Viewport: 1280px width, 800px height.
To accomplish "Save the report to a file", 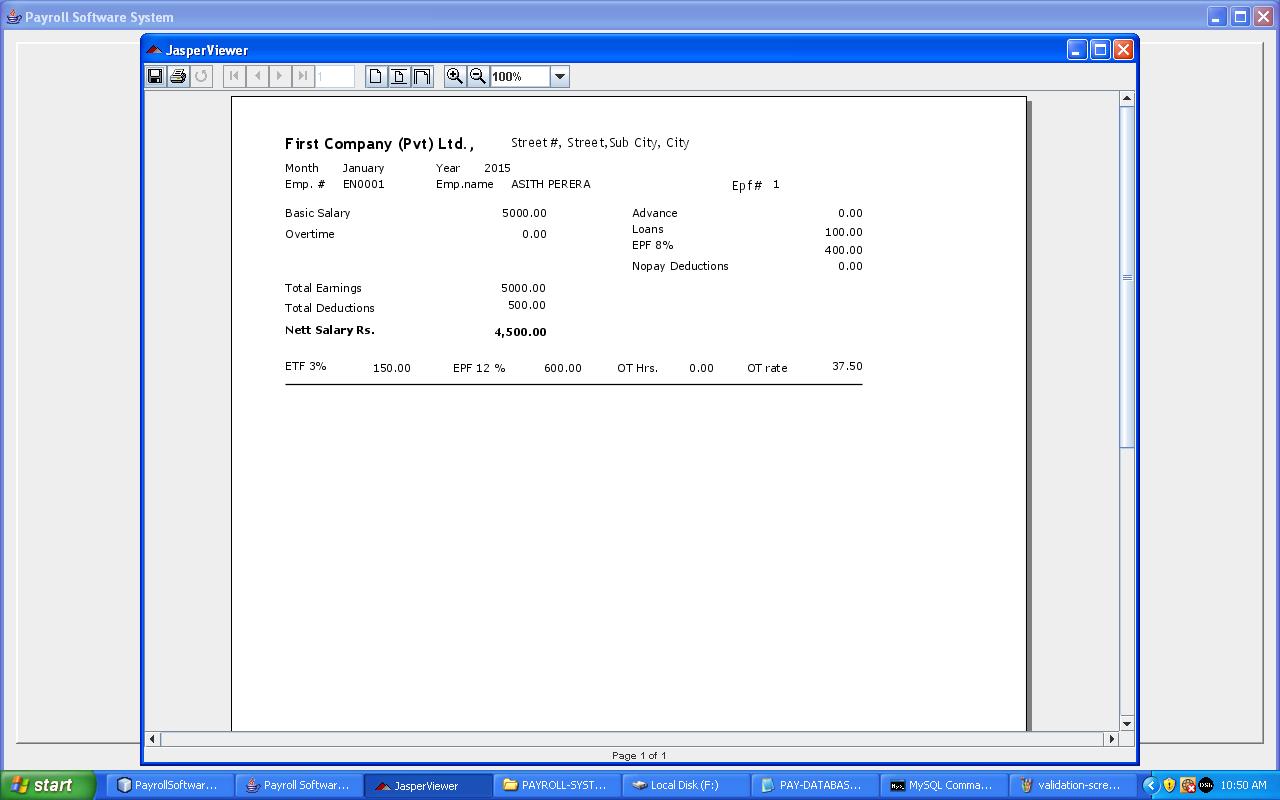I will pos(155,76).
